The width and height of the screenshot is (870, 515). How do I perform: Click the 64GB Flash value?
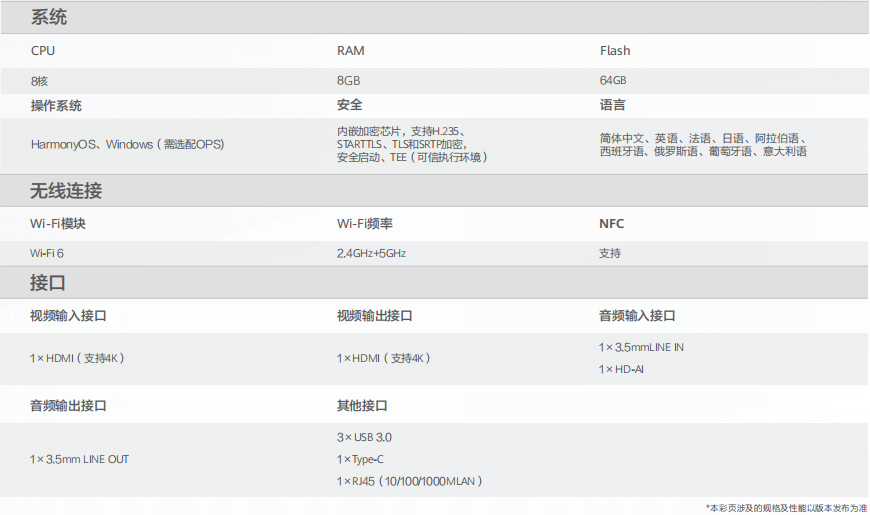click(x=613, y=80)
